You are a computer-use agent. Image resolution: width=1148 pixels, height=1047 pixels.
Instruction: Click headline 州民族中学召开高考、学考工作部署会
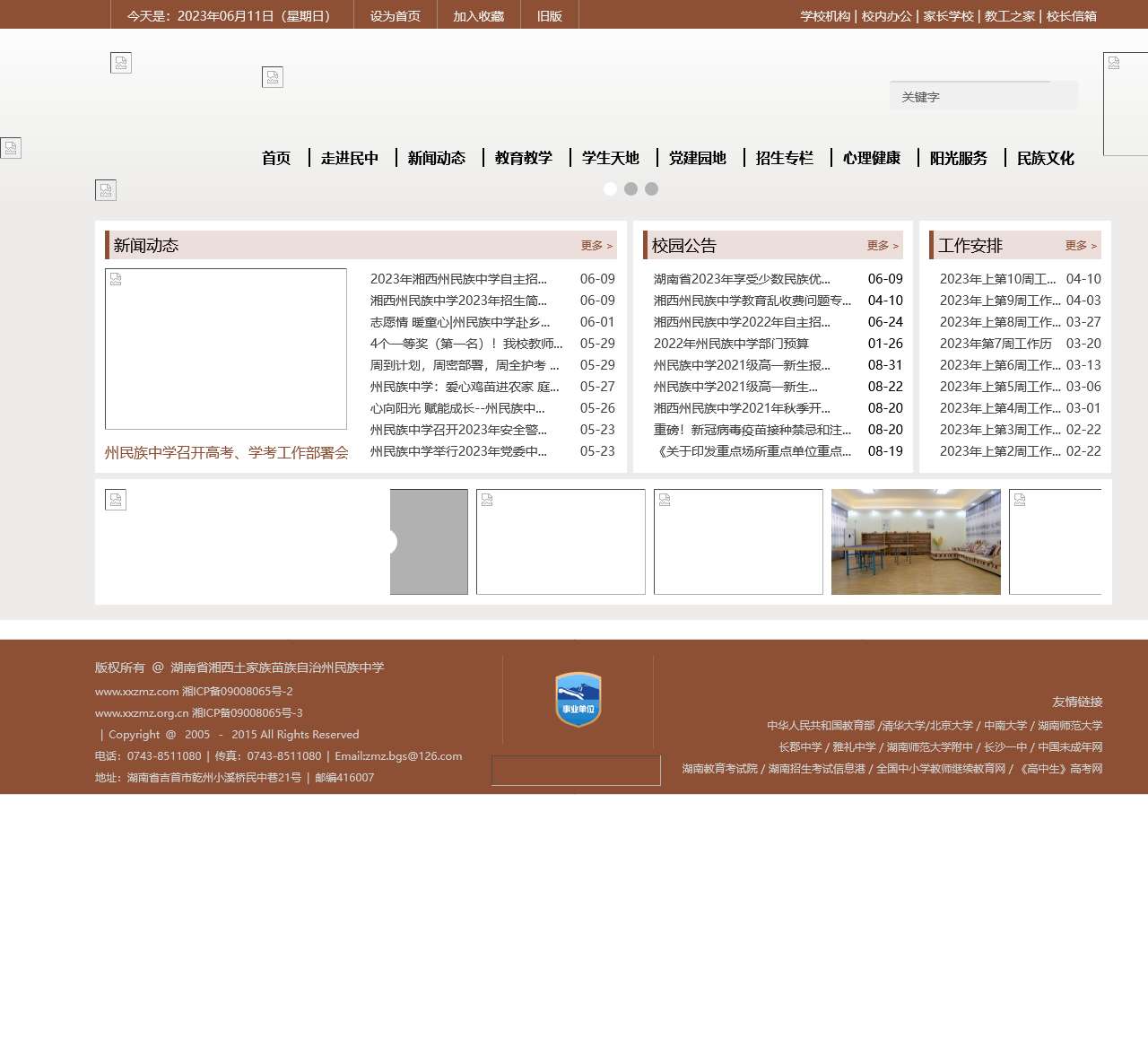click(226, 453)
